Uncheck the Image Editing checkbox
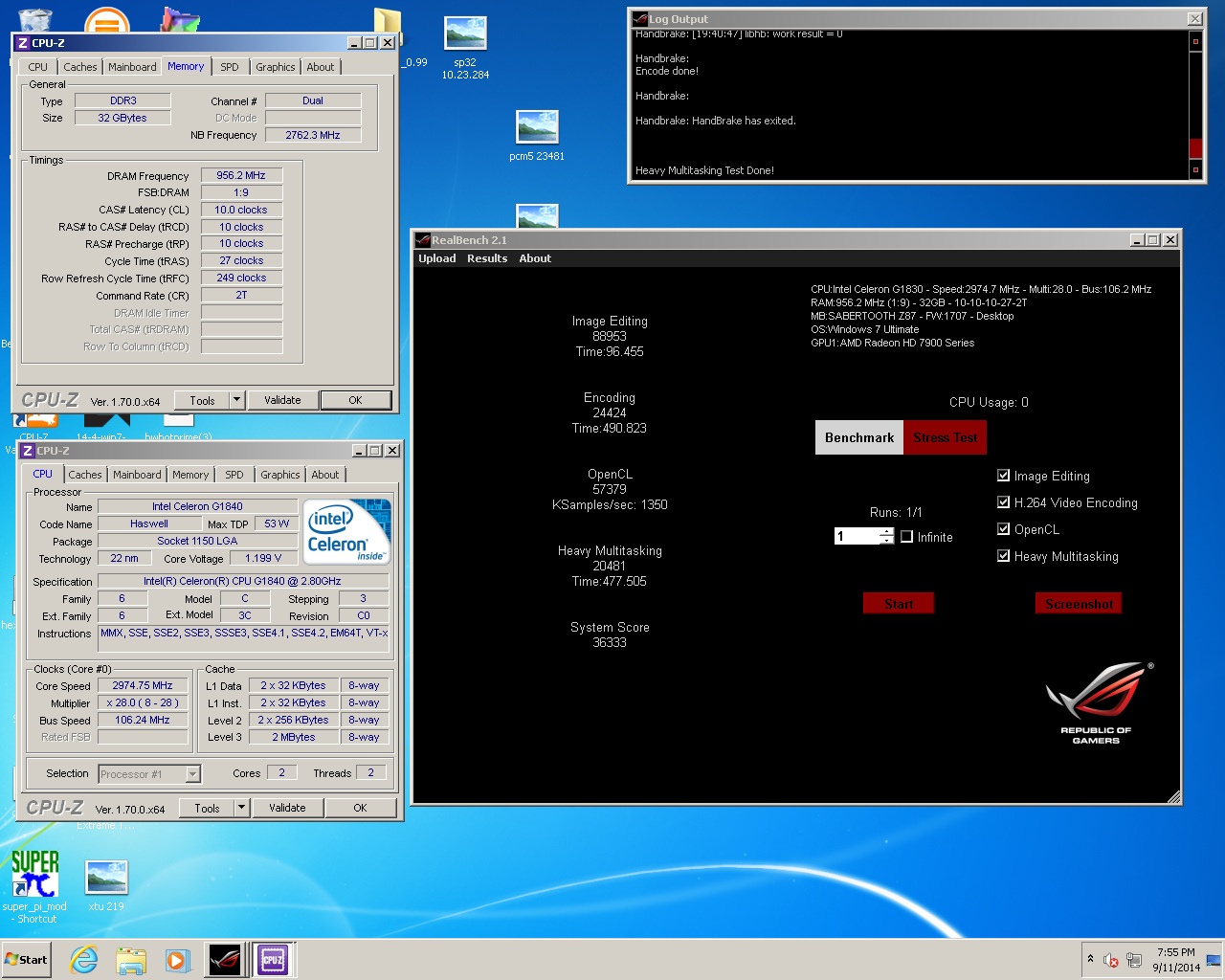Image resolution: width=1225 pixels, height=980 pixels. (1003, 476)
